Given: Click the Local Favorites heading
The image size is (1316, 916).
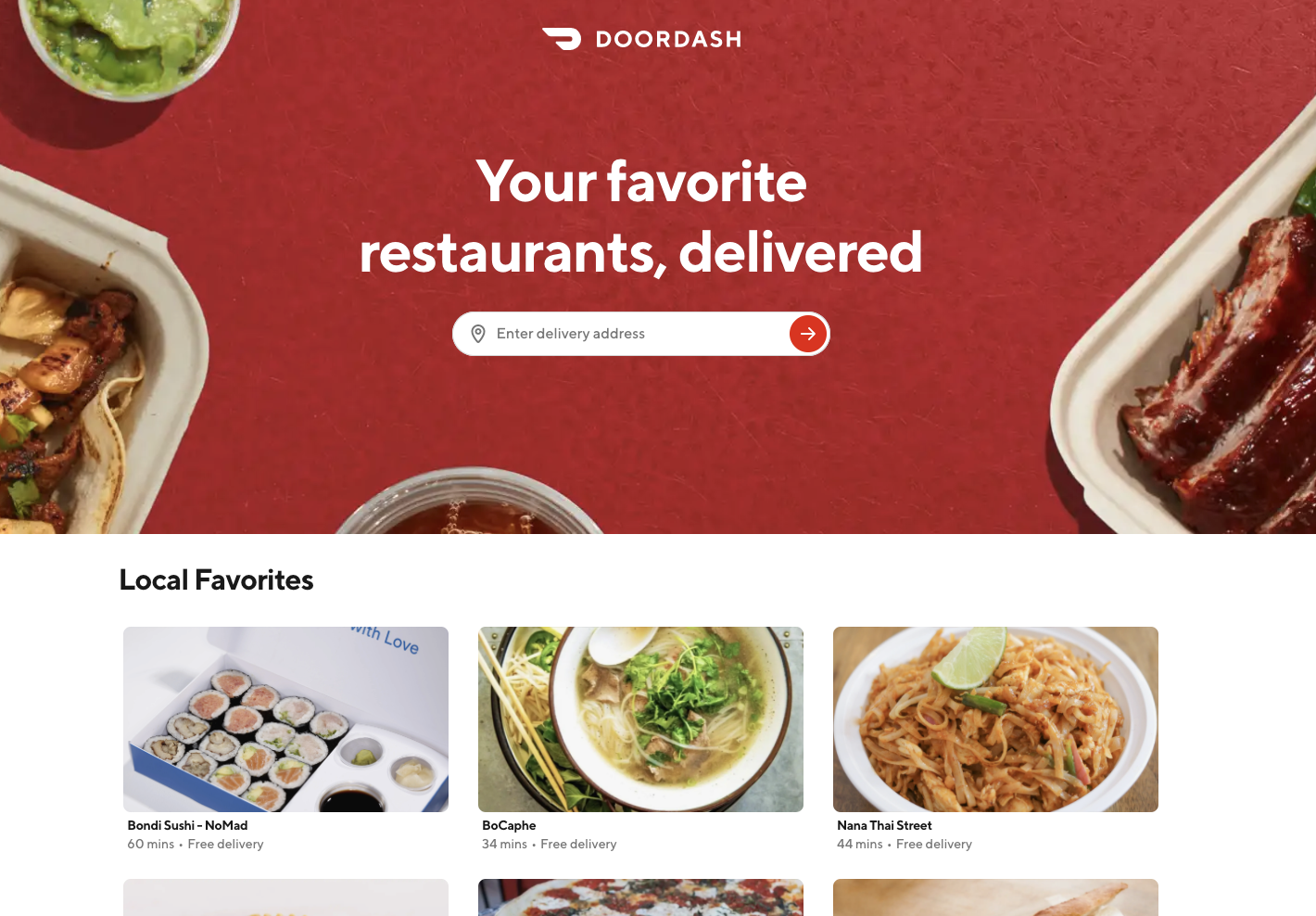Looking at the screenshot, I should coord(216,580).
